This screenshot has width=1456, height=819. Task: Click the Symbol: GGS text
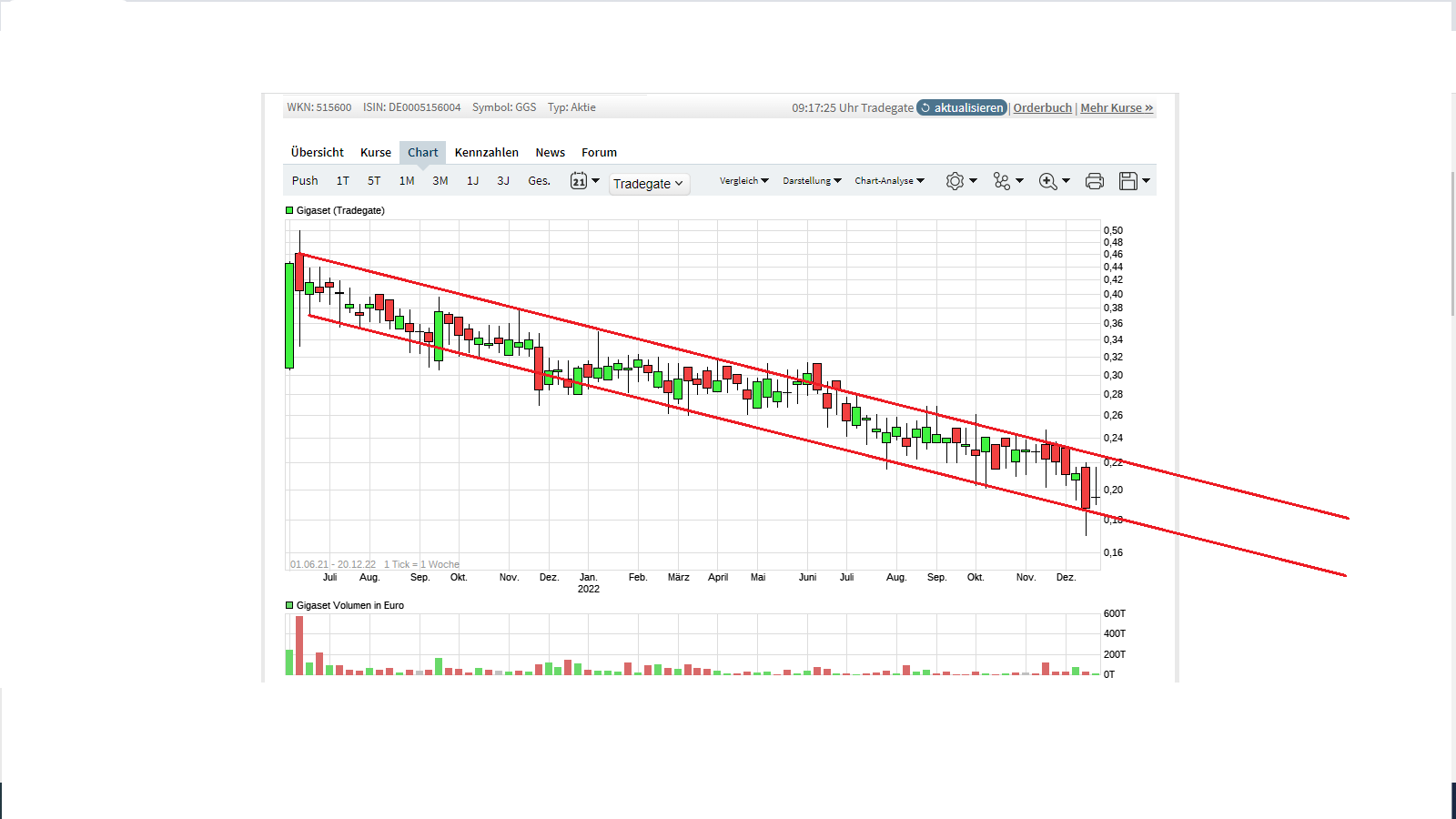coord(504,107)
